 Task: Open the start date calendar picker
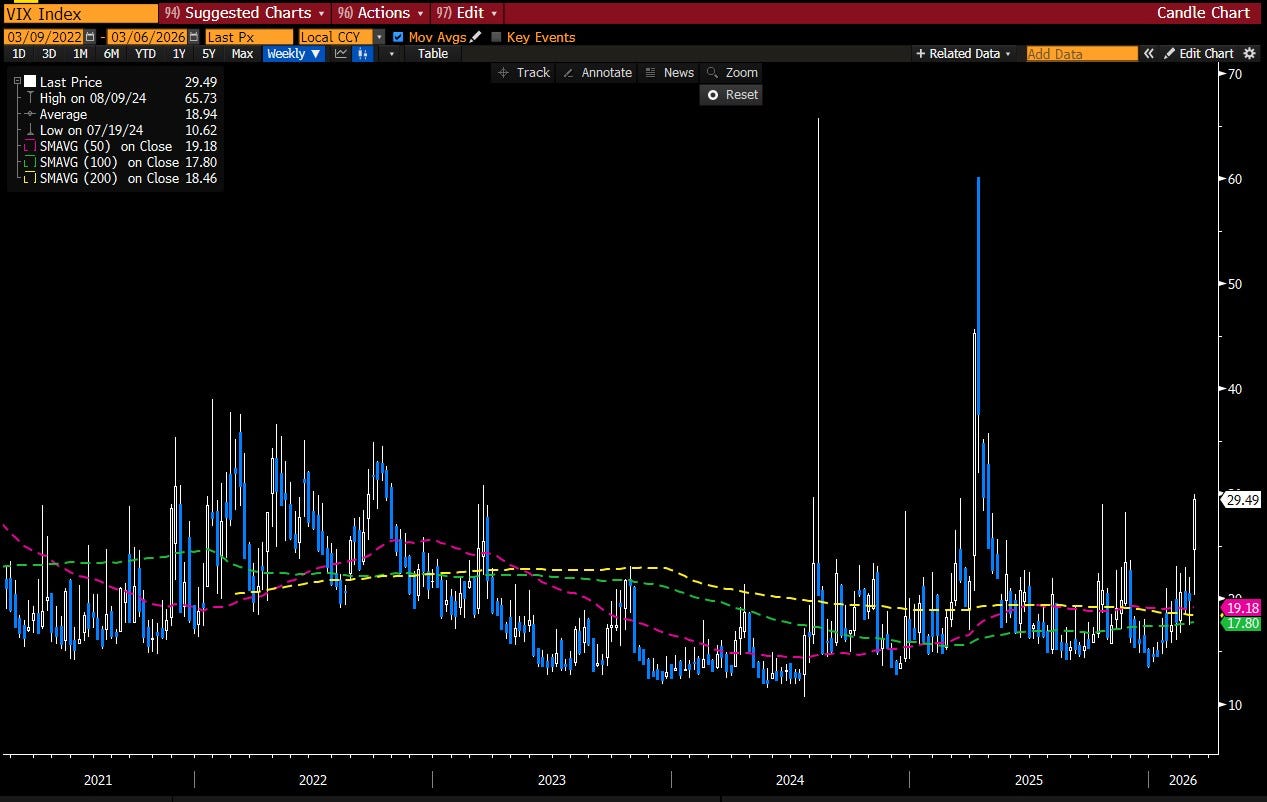(90, 37)
